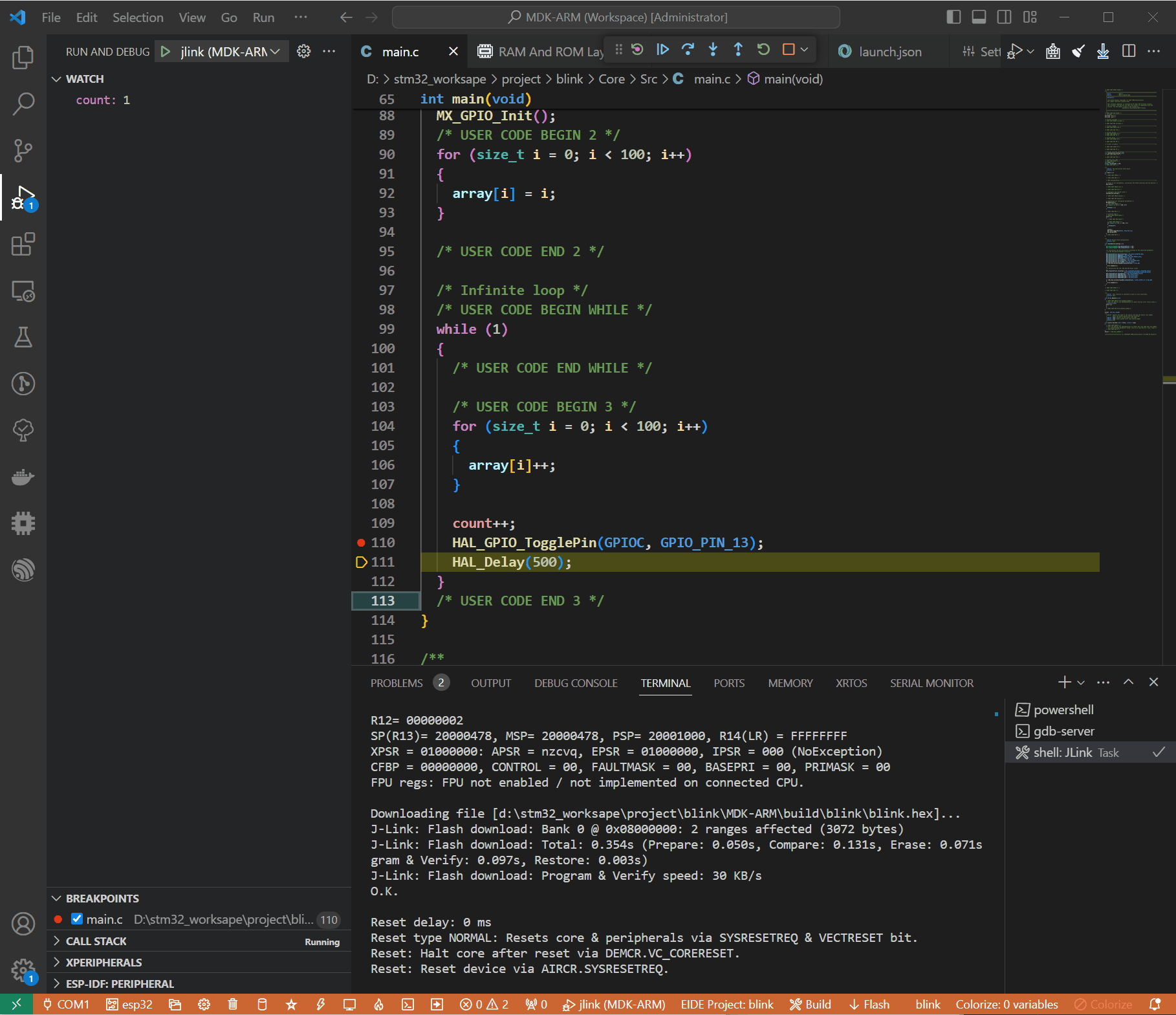Open the Search view

(23, 104)
